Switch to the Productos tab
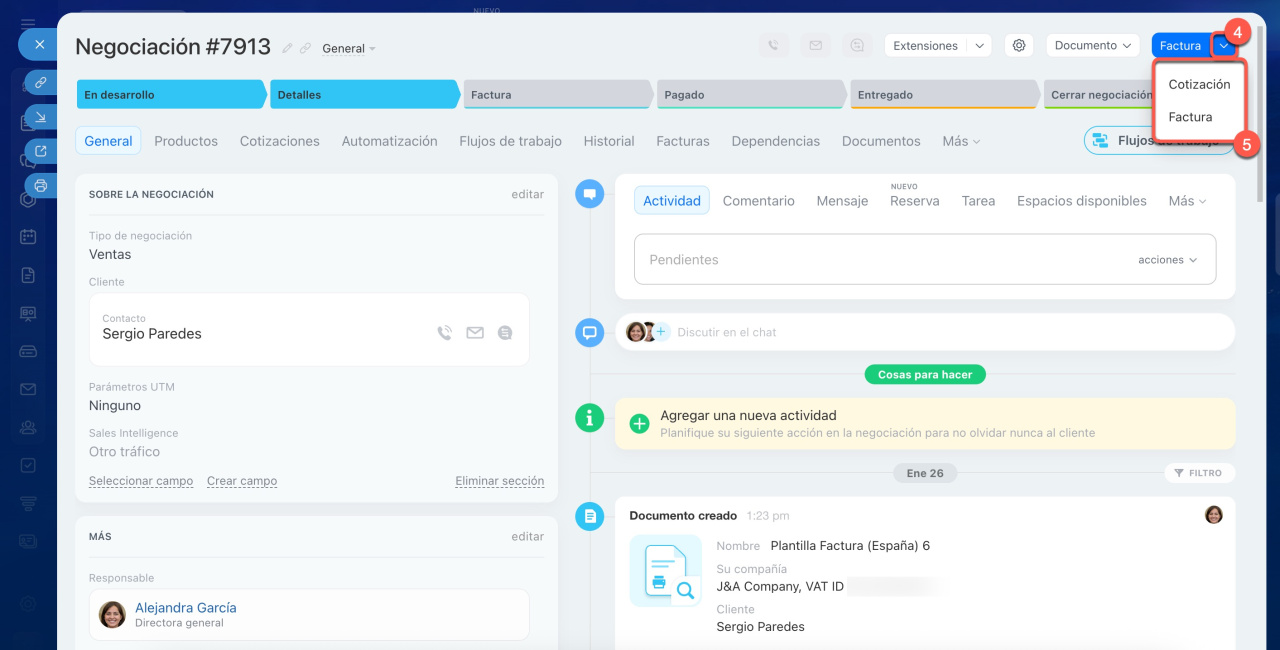The image size is (1280, 650). [186, 141]
